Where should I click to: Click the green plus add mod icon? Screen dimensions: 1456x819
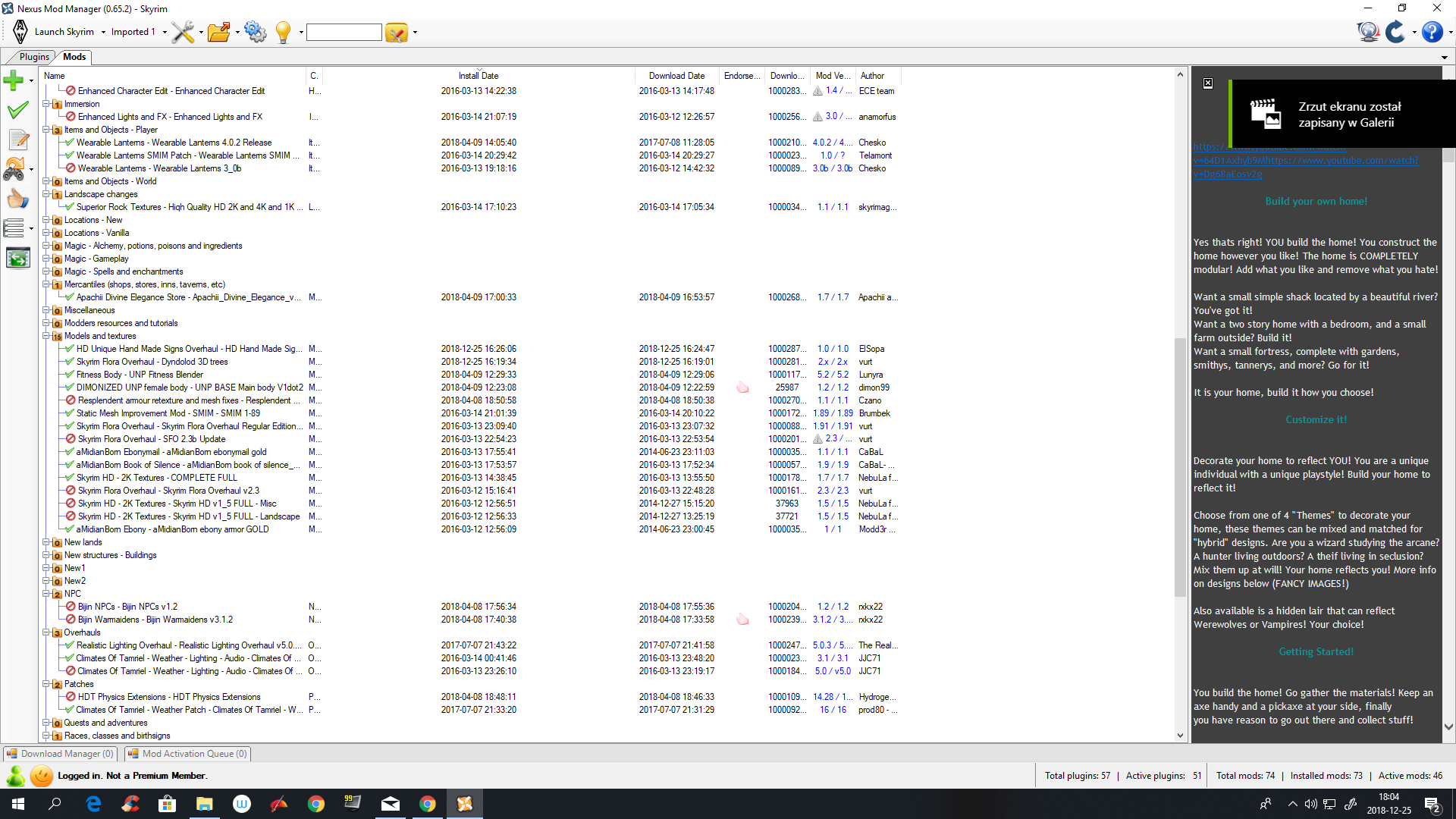14,80
